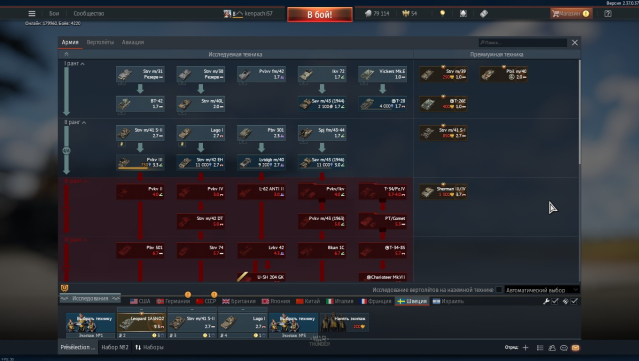Click the research tree vertical scrollbar
Image resolution: width=639 pixels, height=361 pixels.
coord(579,112)
